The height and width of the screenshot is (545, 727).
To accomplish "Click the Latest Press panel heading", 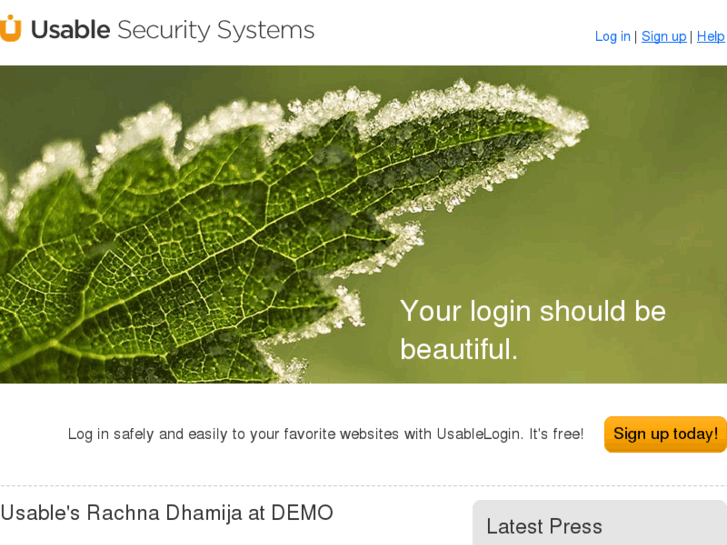I will (x=544, y=526).
